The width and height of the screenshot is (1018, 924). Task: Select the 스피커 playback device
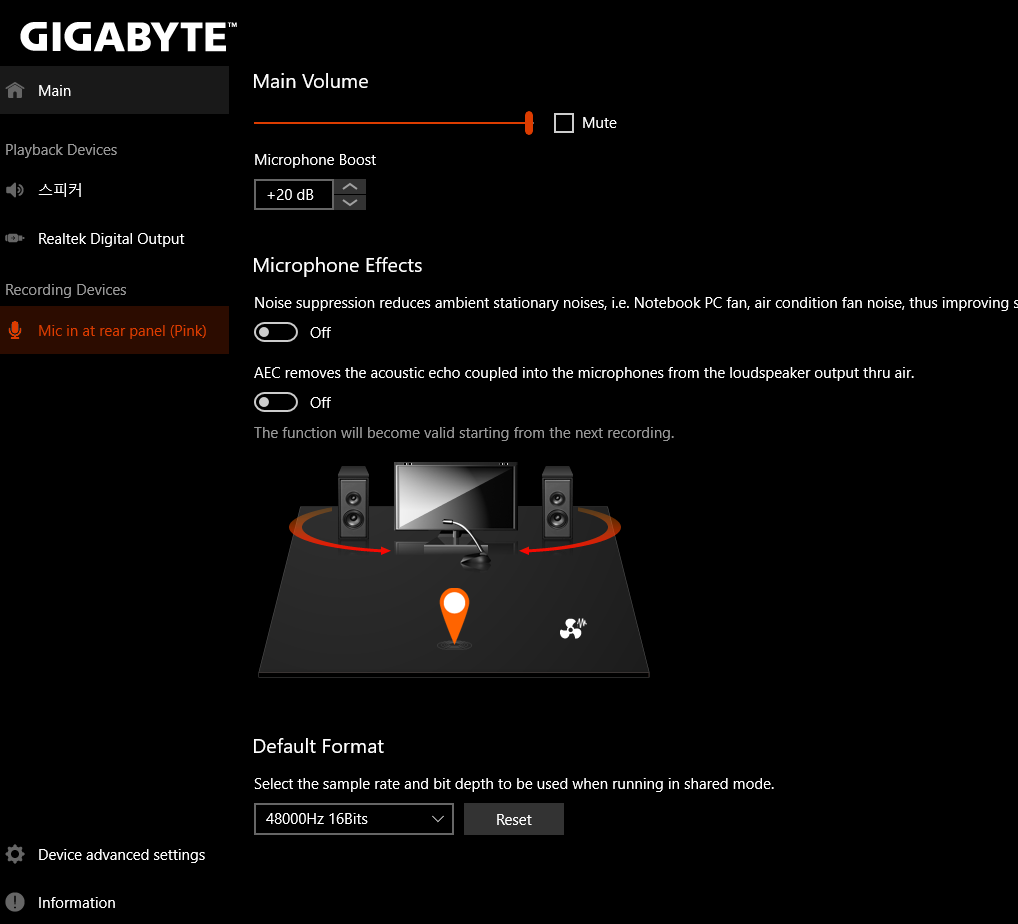click(x=114, y=190)
